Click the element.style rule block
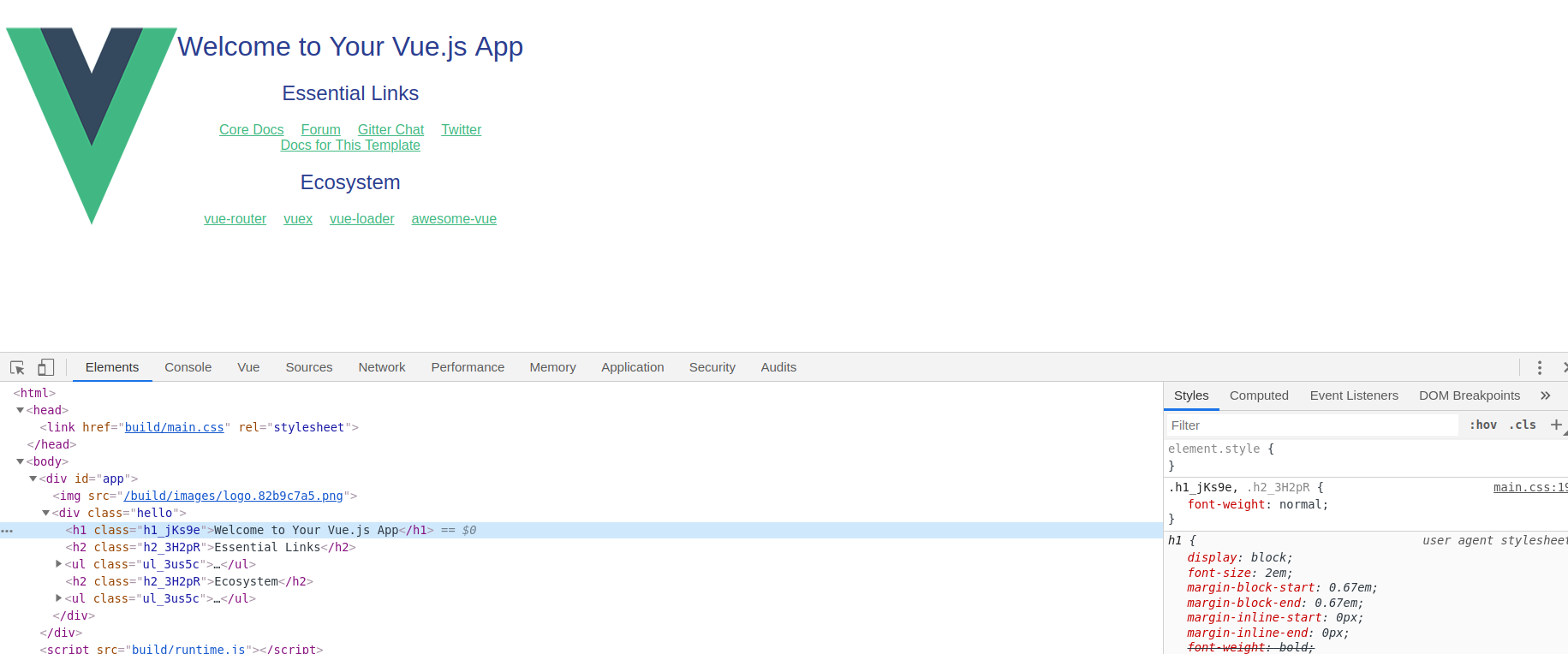 click(1365, 457)
